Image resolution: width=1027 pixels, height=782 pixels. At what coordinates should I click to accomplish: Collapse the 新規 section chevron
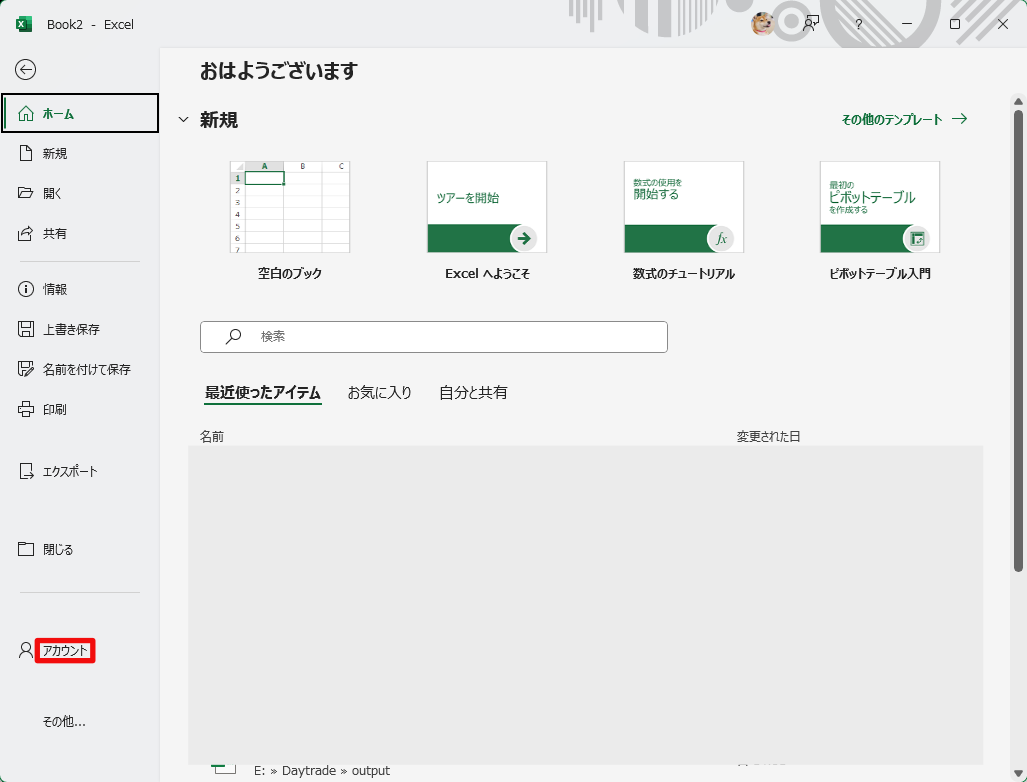point(183,120)
